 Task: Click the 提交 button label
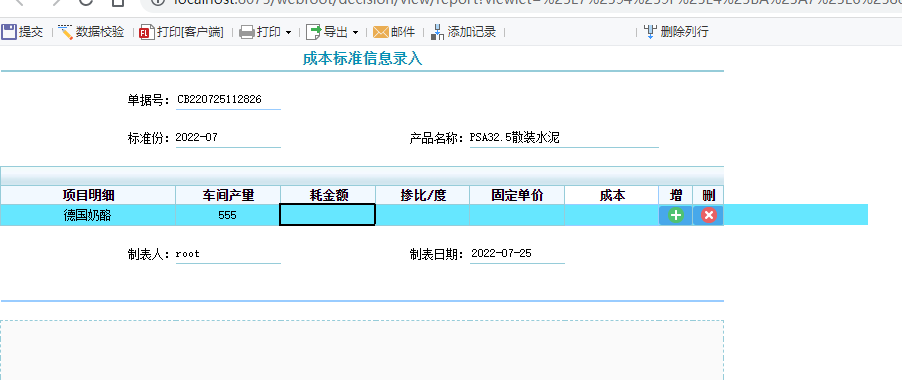pos(31,32)
